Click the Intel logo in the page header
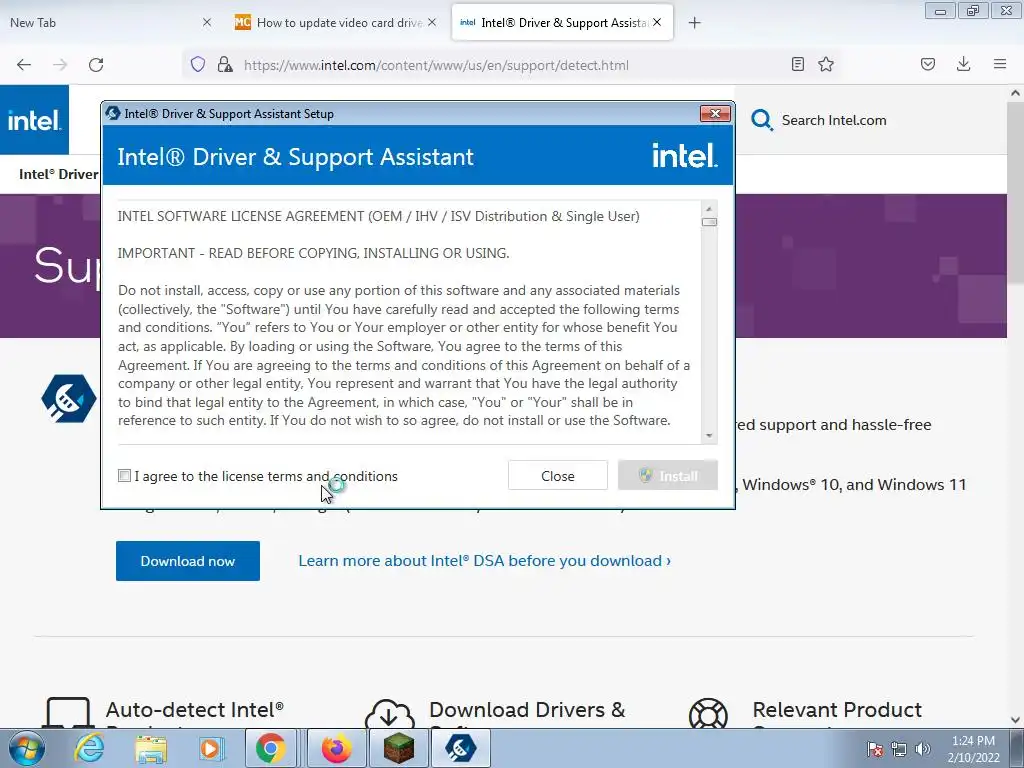Image resolution: width=1024 pixels, height=768 pixels. pos(34,120)
